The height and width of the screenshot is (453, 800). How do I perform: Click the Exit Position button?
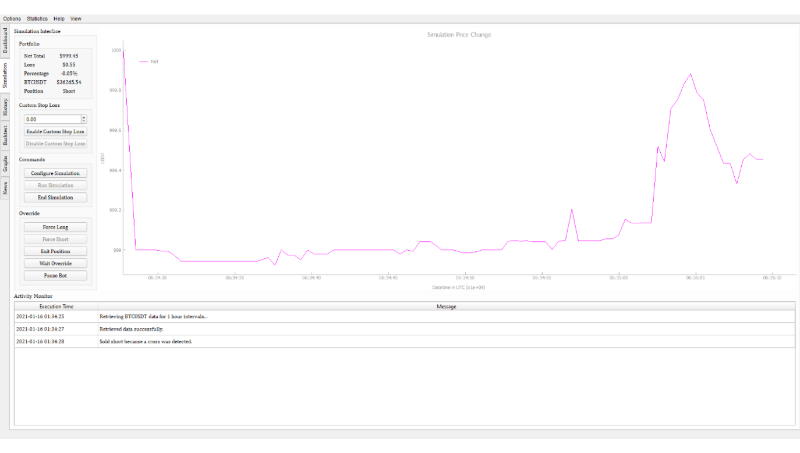click(x=55, y=251)
